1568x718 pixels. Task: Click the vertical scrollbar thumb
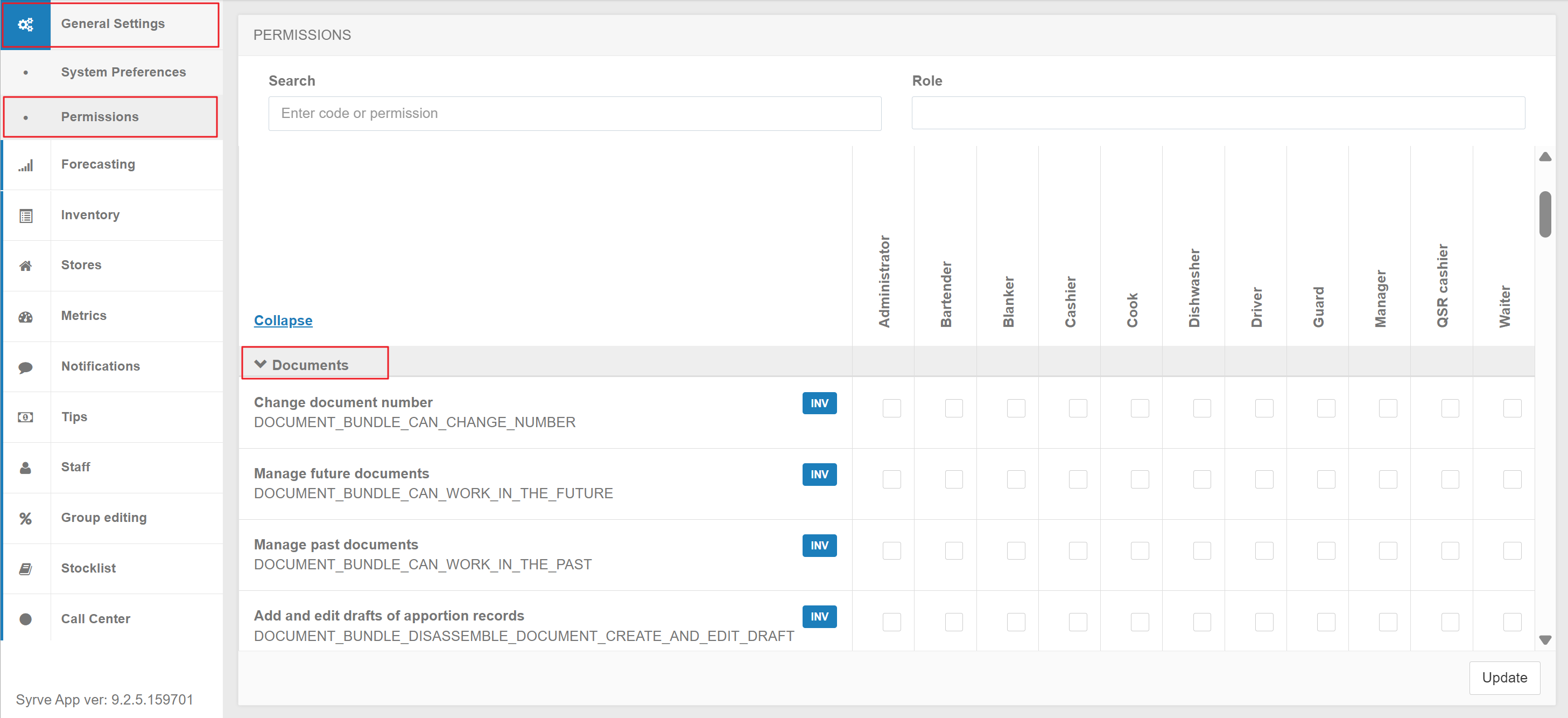pyautogui.click(x=1545, y=214)
